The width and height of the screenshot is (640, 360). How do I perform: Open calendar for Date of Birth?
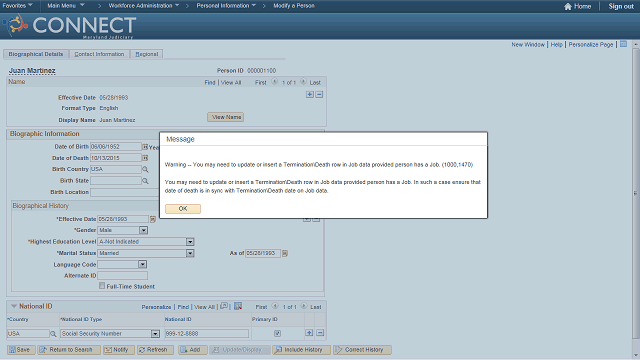point(145,147)
